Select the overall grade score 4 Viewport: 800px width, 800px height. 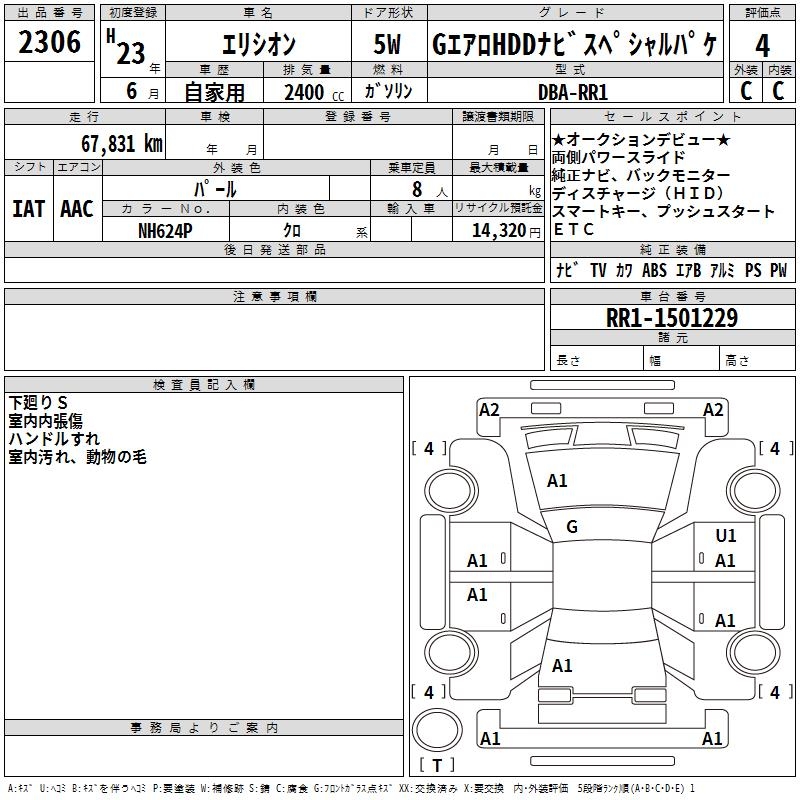762,44
